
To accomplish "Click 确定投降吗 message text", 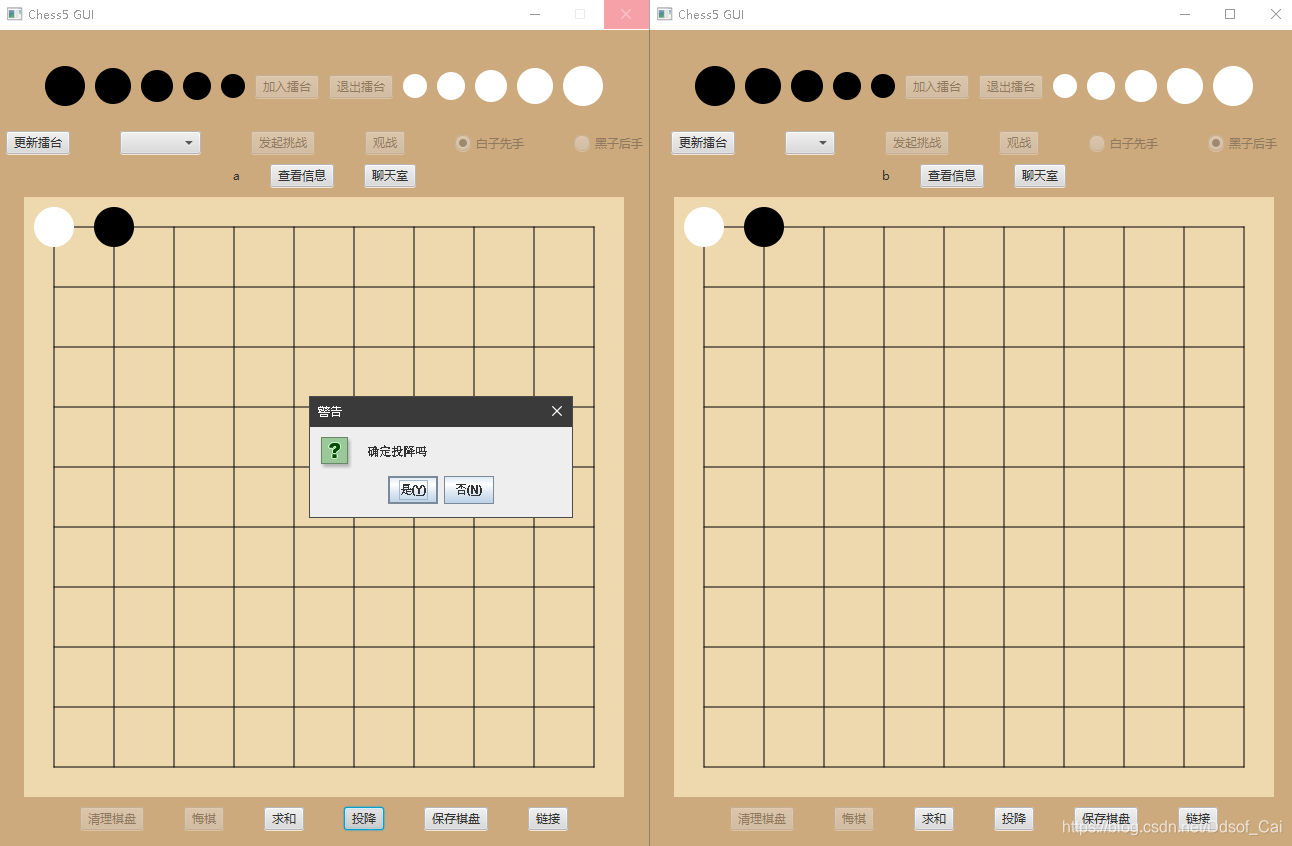I will (397, 452).
